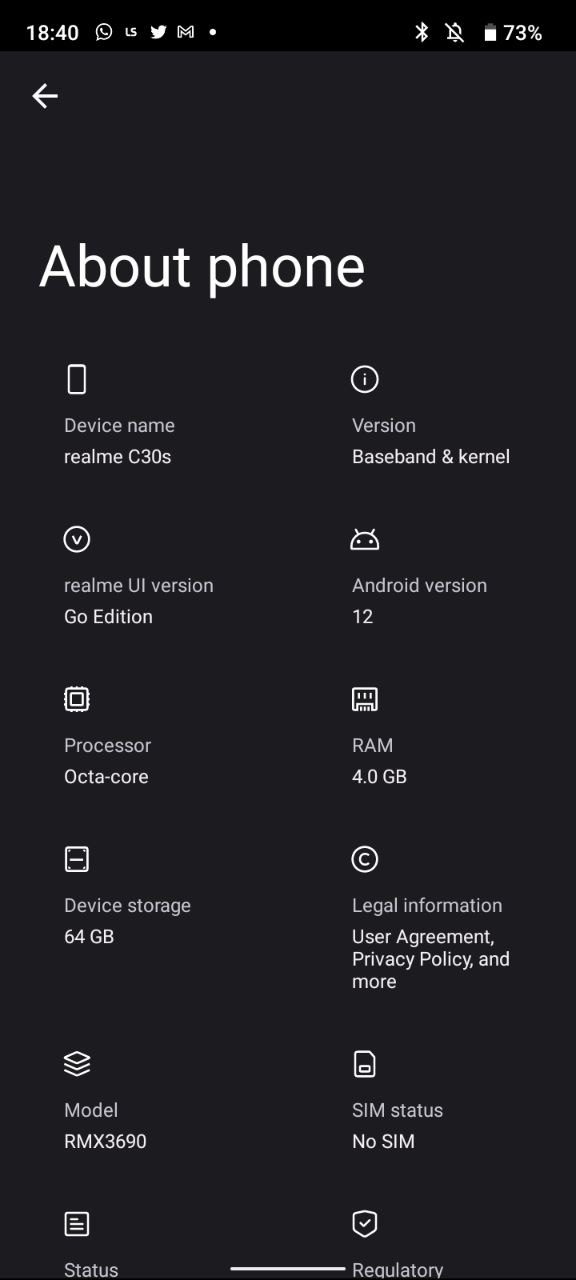Tap the Status list icon
The height and width of the screenshot is (1280, 576).
click(77, 1224)
